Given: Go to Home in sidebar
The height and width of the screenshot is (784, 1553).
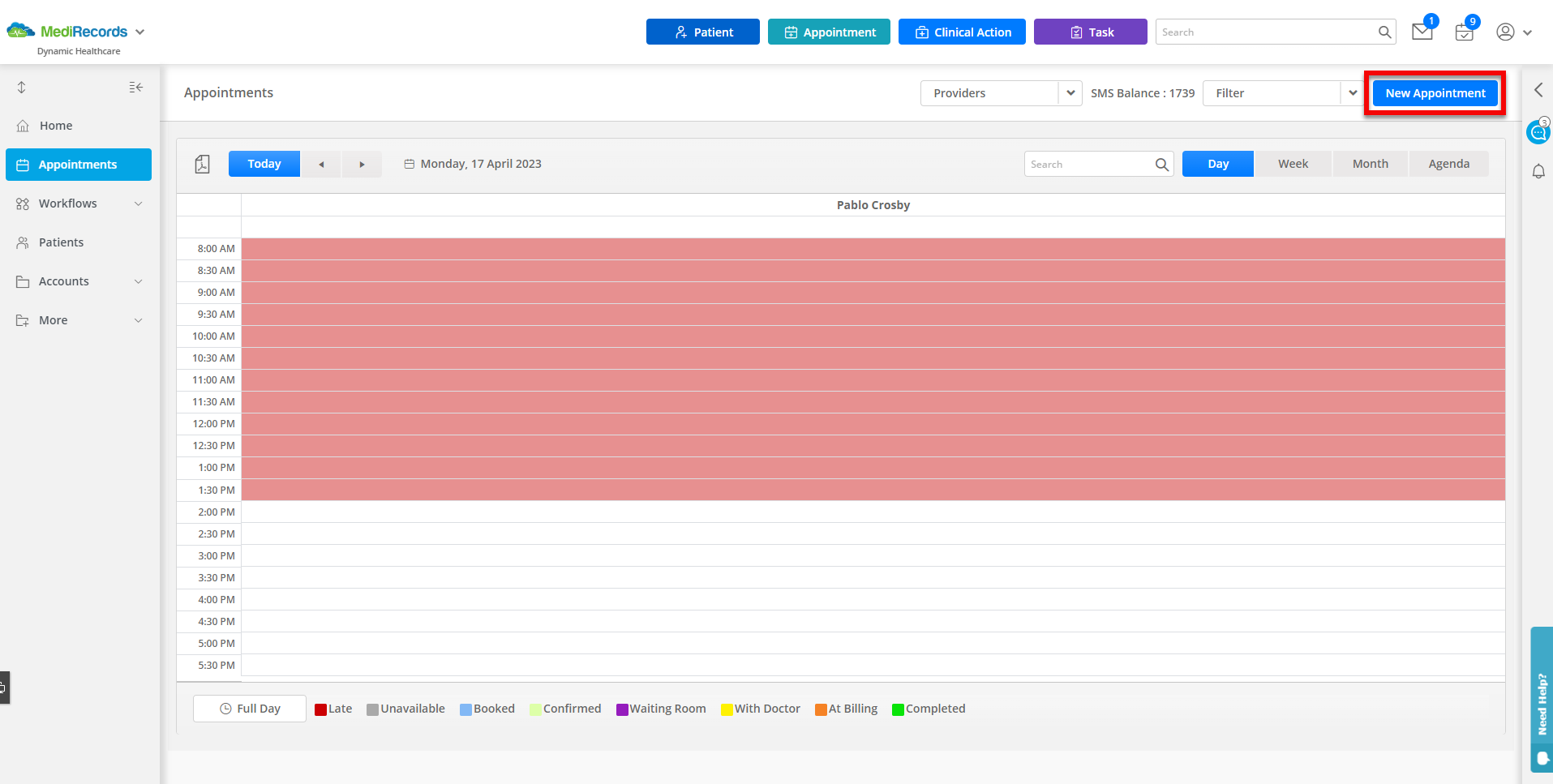Looking at the screenshot, I should pyautogui.click(x=79, y=126).
